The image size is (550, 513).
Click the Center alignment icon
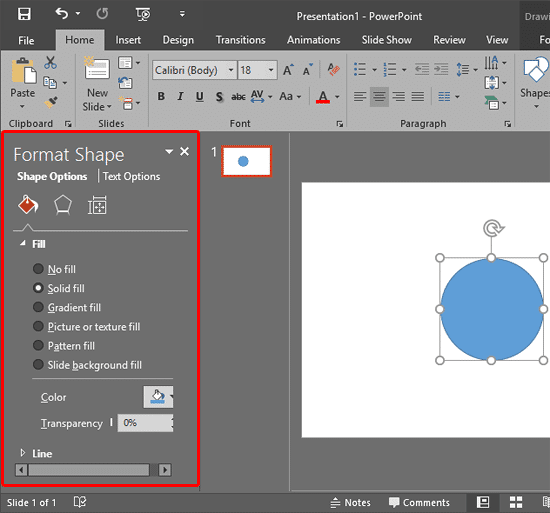coord(379,96)
